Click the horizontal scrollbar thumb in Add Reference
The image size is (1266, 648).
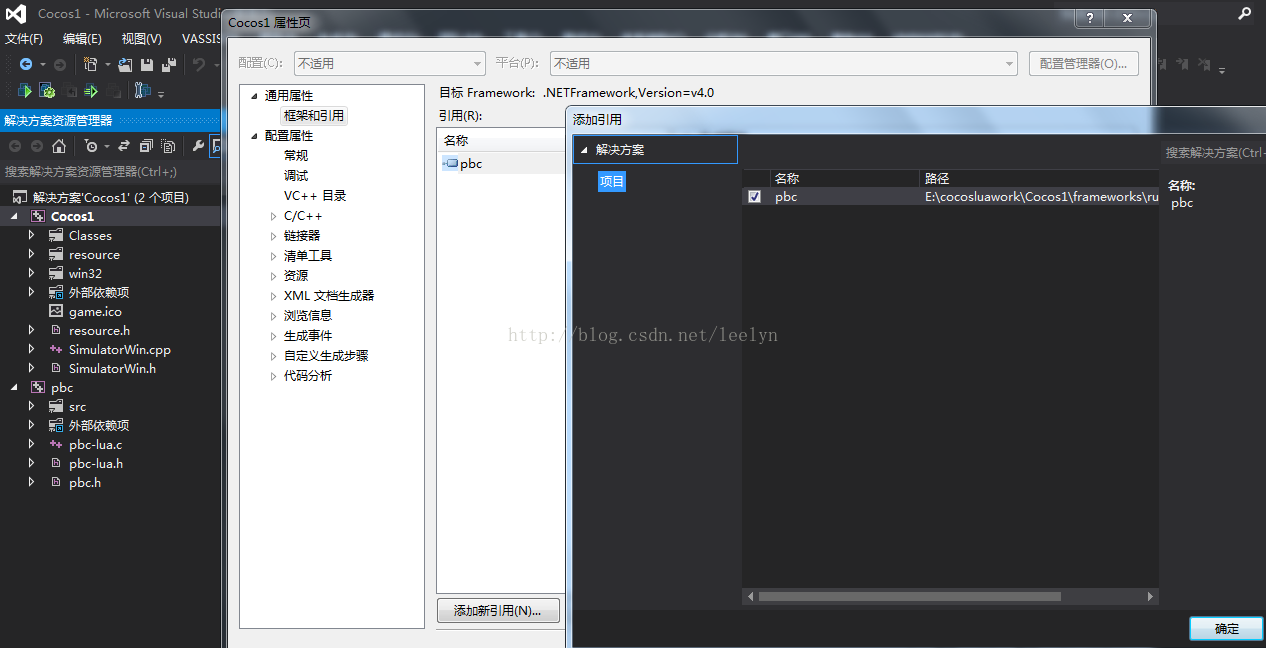909,597
